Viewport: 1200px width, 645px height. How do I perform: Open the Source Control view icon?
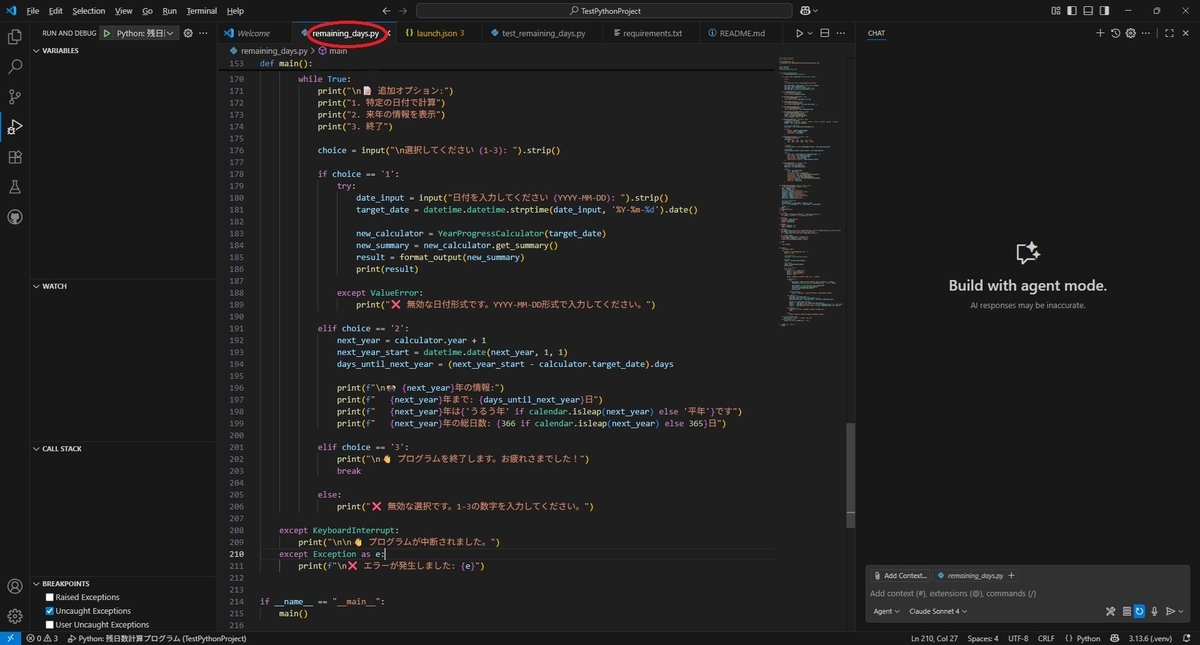15,97
